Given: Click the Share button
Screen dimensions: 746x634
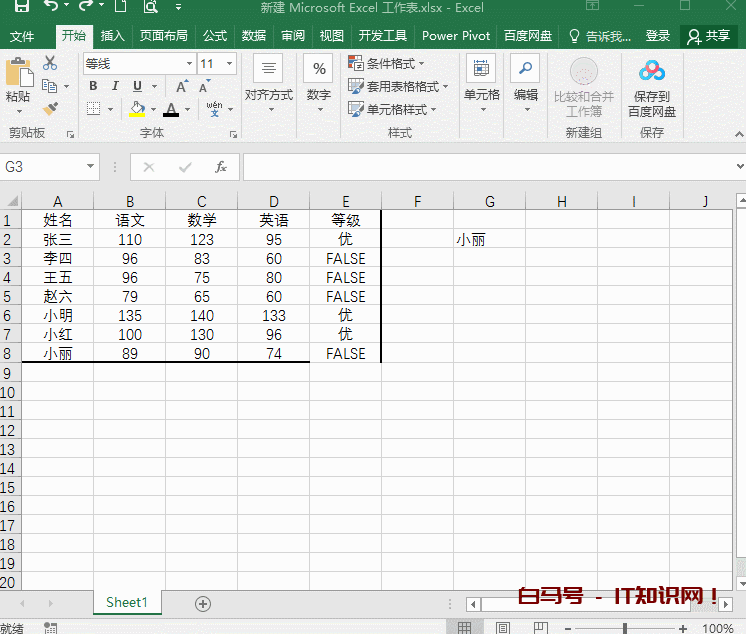Looking at the screenshot, I should click(x=708, y=36).
